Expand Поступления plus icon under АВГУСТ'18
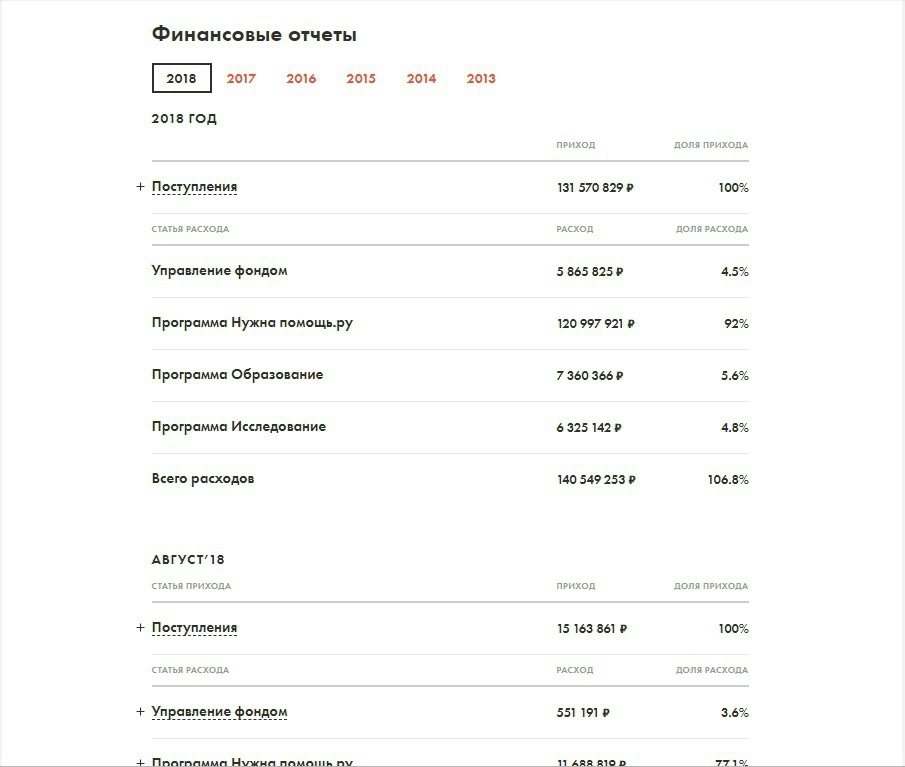The height and width of the screenshot is (767, 905). tap(140, 628)
